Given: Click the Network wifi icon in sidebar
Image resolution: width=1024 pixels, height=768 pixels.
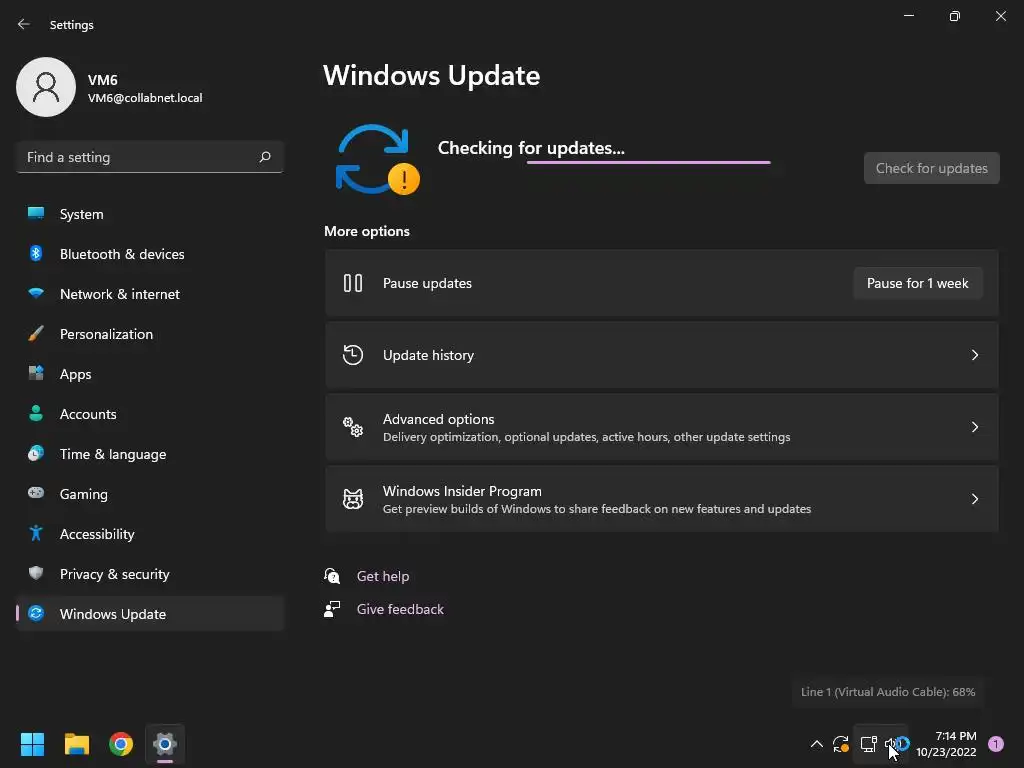Looking at the screenshot, I should (36, 293).
